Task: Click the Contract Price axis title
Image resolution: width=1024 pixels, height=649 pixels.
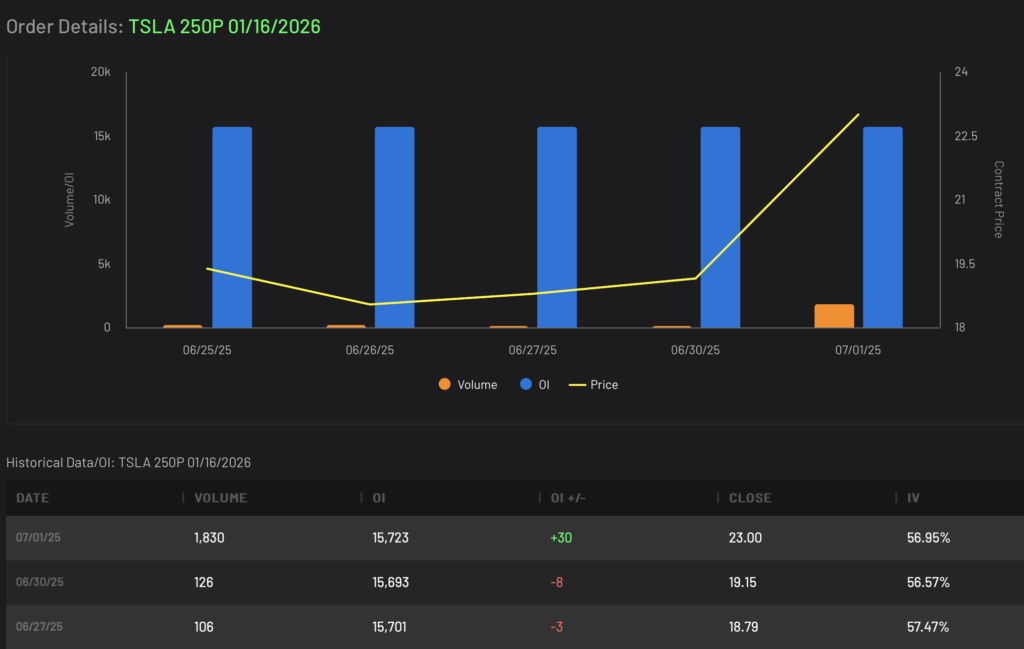Action: 998,199
